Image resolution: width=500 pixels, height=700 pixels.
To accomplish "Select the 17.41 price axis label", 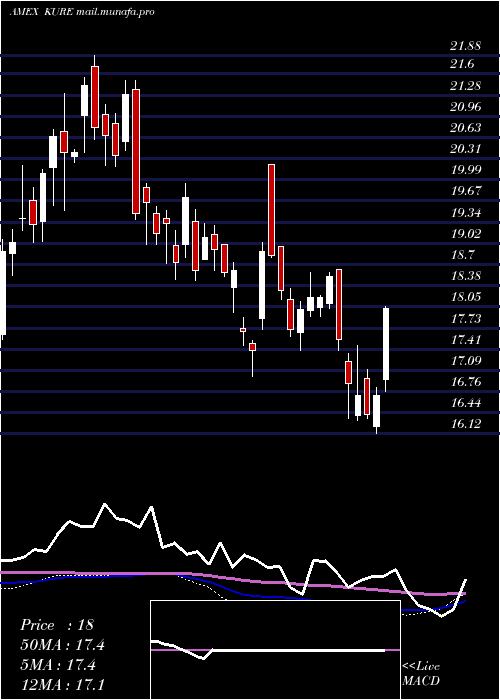I will tap(465, 339).
